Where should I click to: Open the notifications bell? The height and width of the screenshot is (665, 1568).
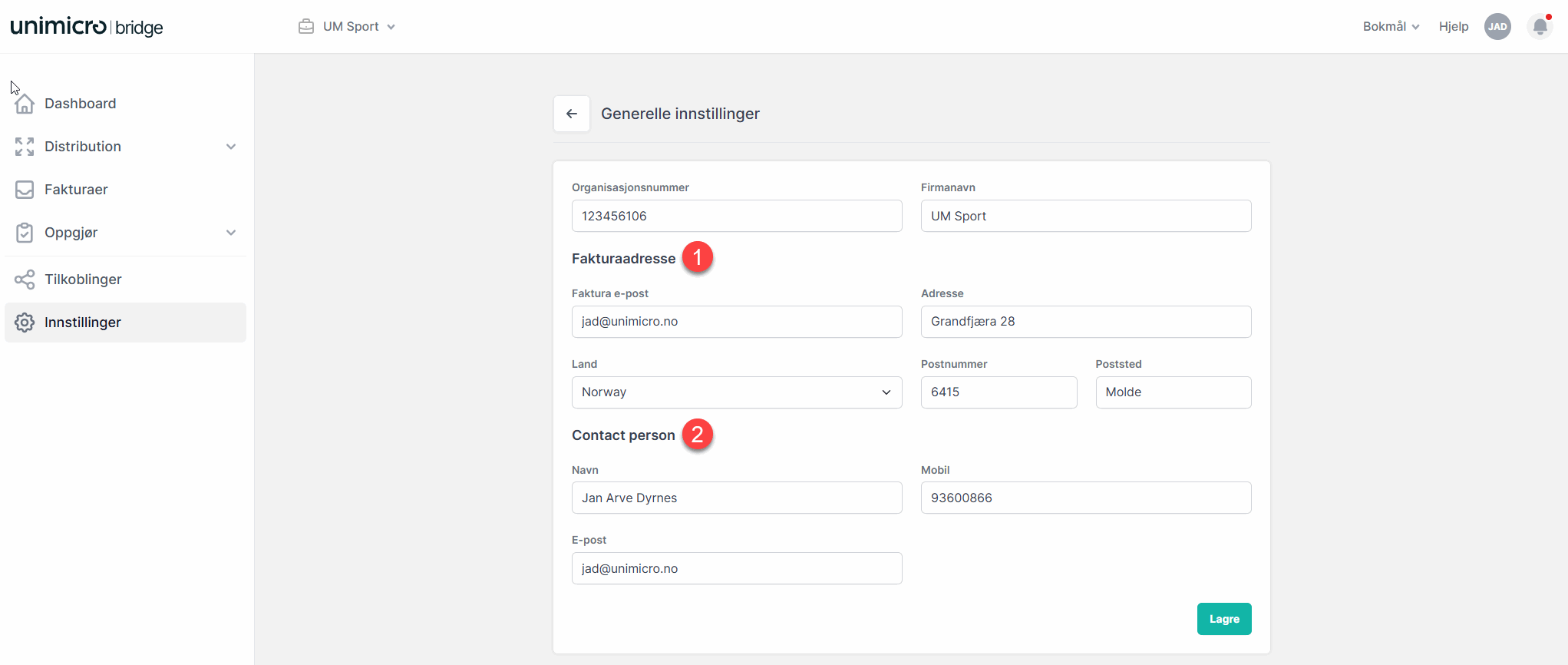1540,27
